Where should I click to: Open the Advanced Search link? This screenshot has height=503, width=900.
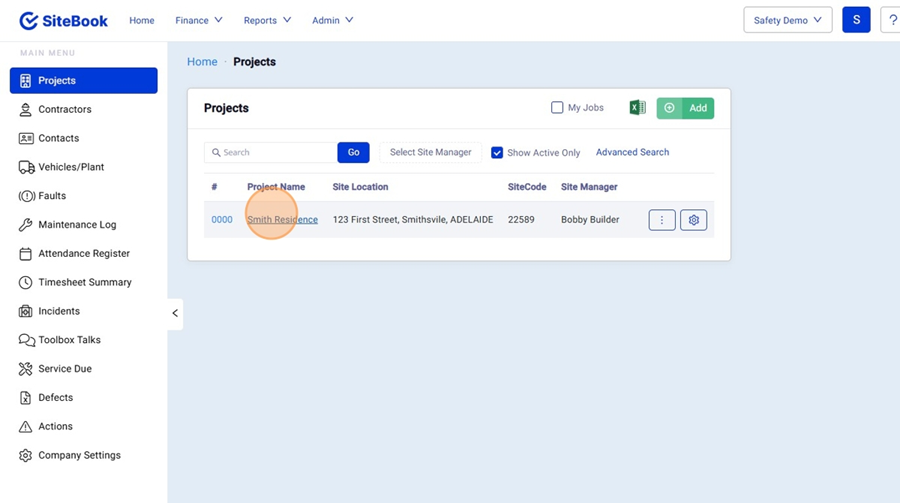[632, 152]
